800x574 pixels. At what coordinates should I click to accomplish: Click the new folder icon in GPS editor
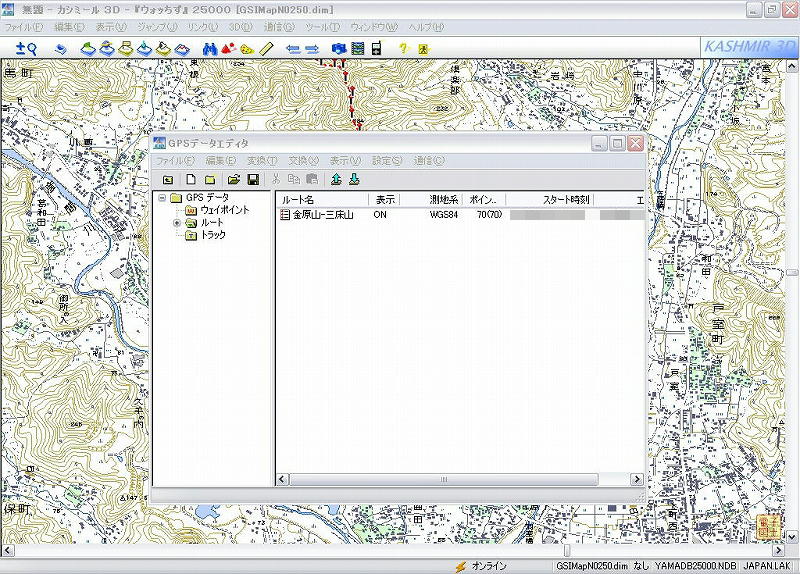pos(210,179)
